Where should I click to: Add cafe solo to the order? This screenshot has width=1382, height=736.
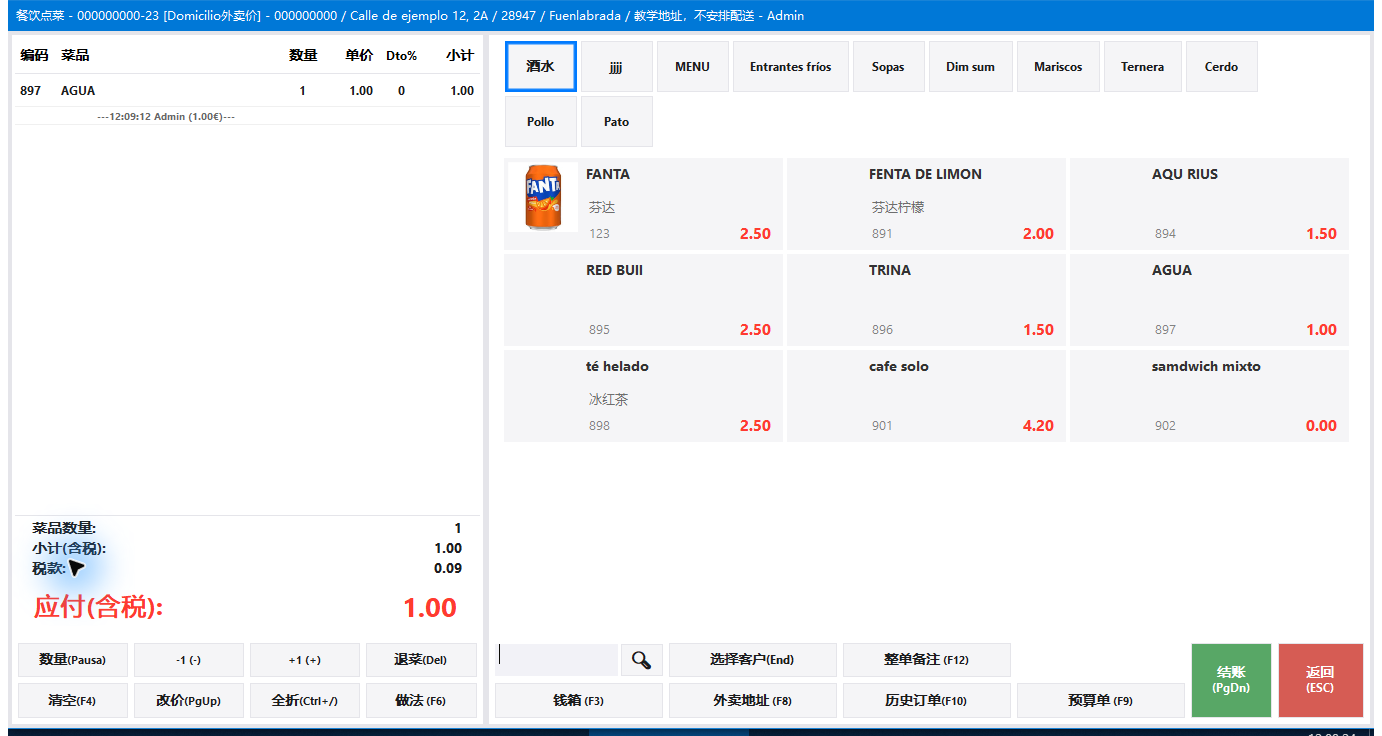(926, 396)
